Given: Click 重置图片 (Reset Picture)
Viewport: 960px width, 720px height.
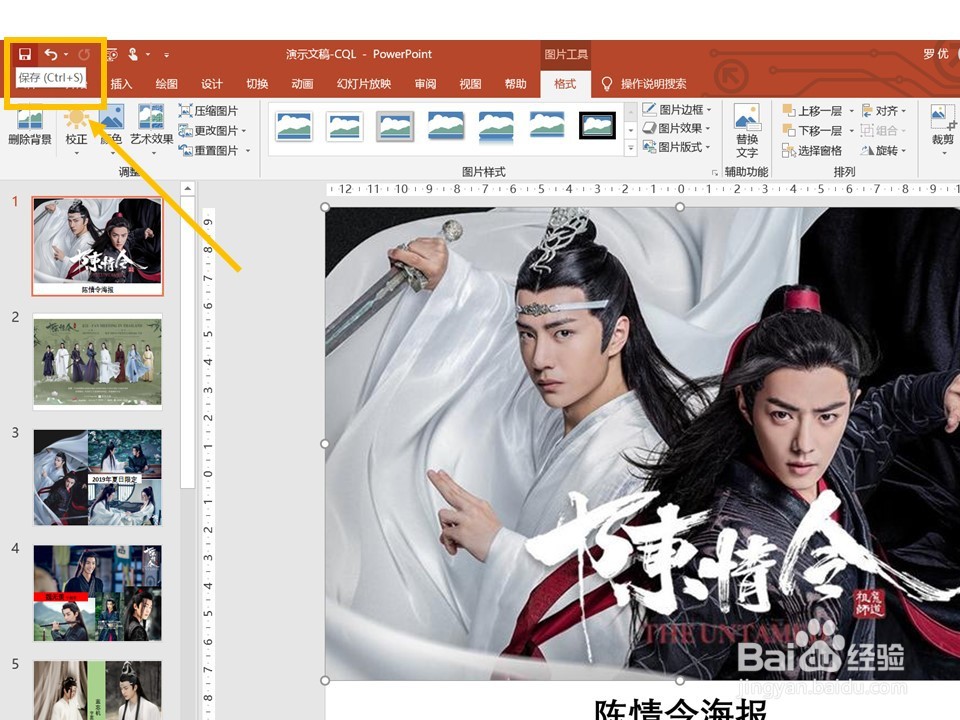Looking at the screenshot, I should pyautogui.click(x=208, y=150).
